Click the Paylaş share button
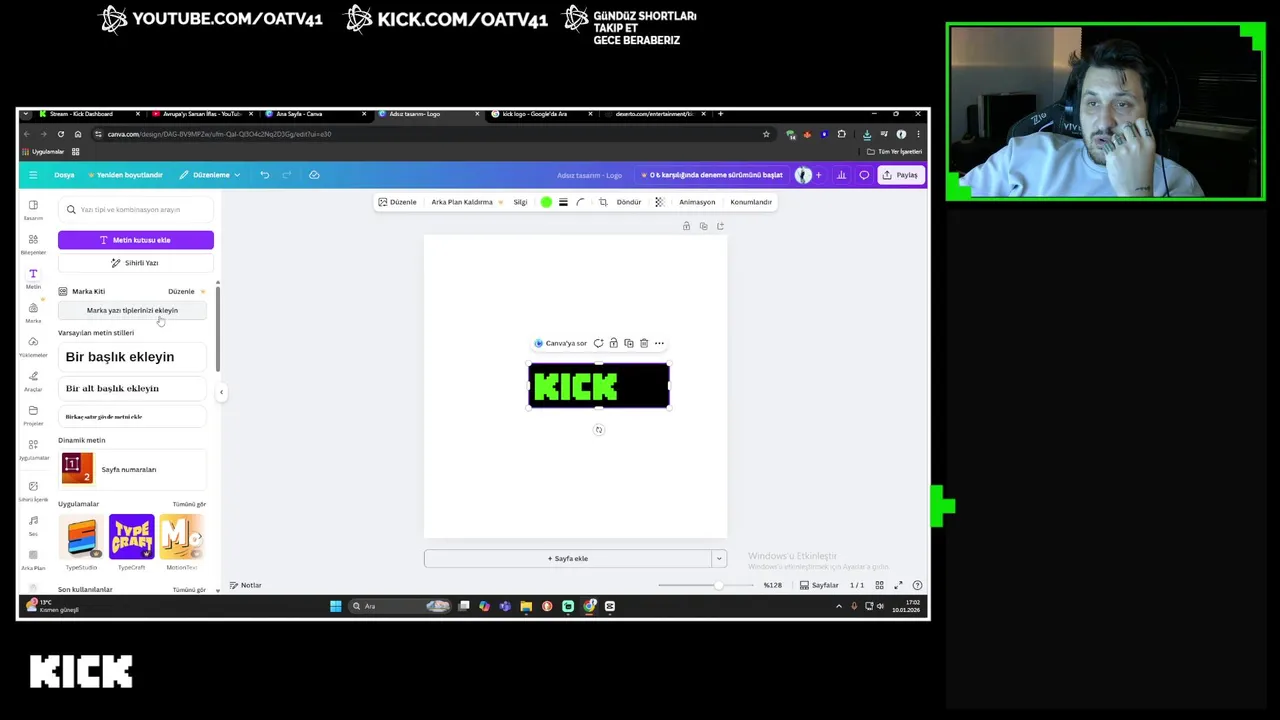The height and width of the screenshot is (720, 1280). pos(899,175)
